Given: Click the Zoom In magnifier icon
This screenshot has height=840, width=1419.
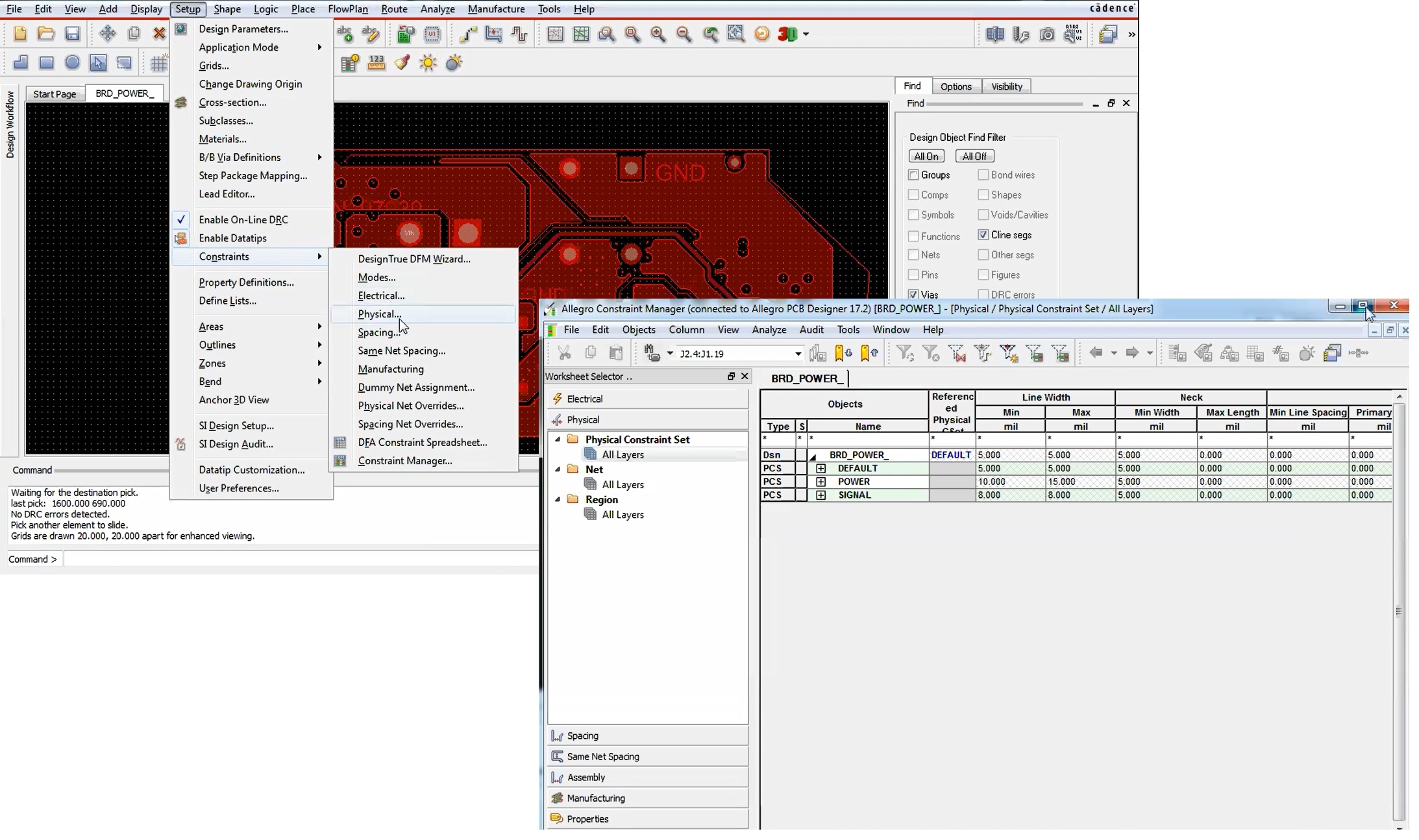Looking at the screenshot, I should point(658,34).
